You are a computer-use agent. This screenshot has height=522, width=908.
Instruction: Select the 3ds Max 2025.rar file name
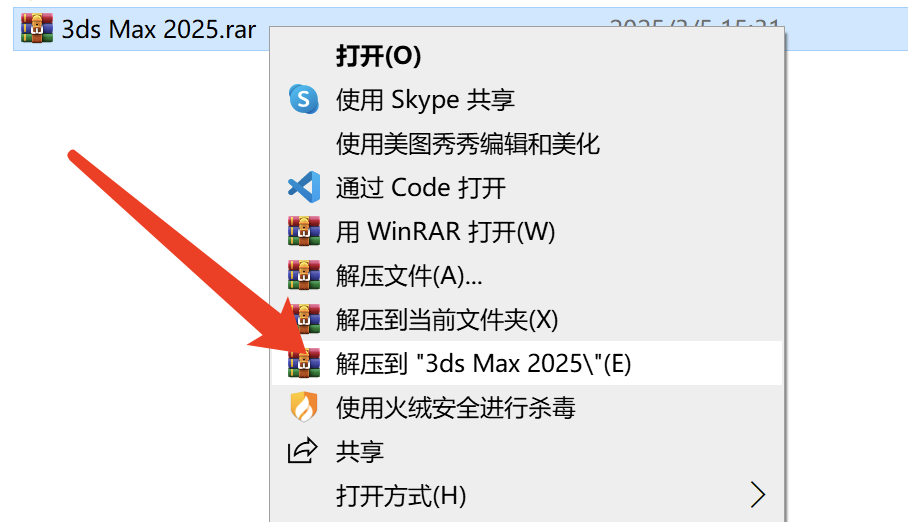pos(159,29)
